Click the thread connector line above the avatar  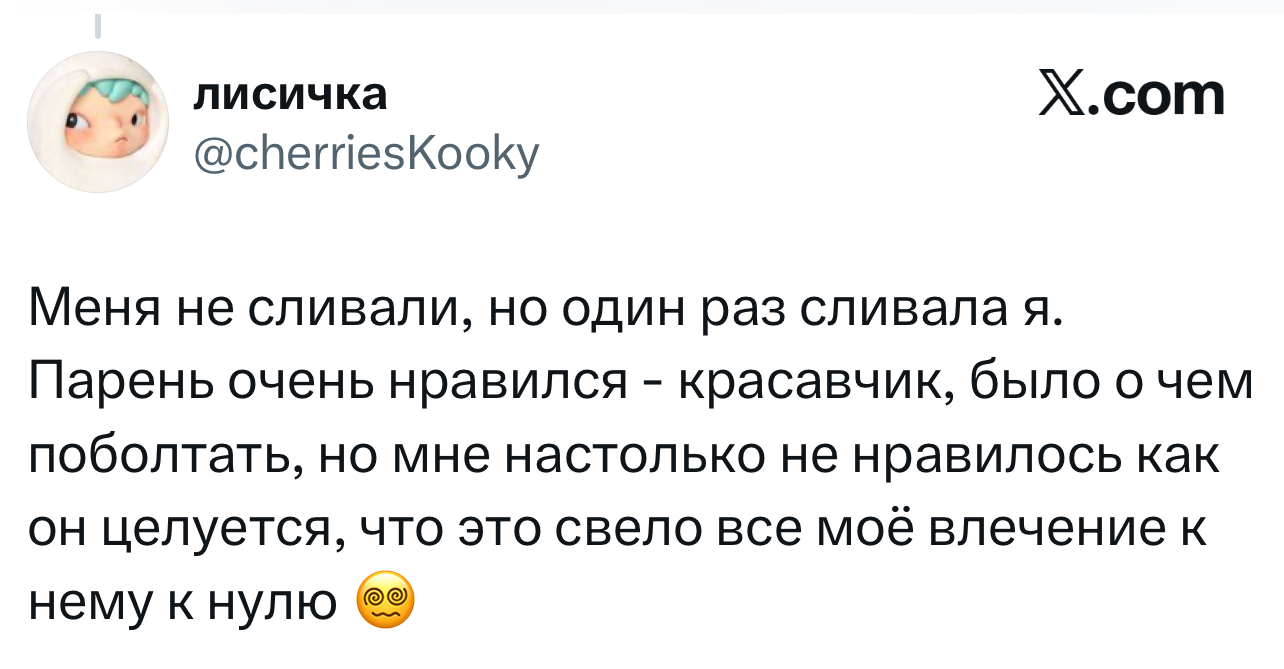pyautogui.click(x=99, y=26)
